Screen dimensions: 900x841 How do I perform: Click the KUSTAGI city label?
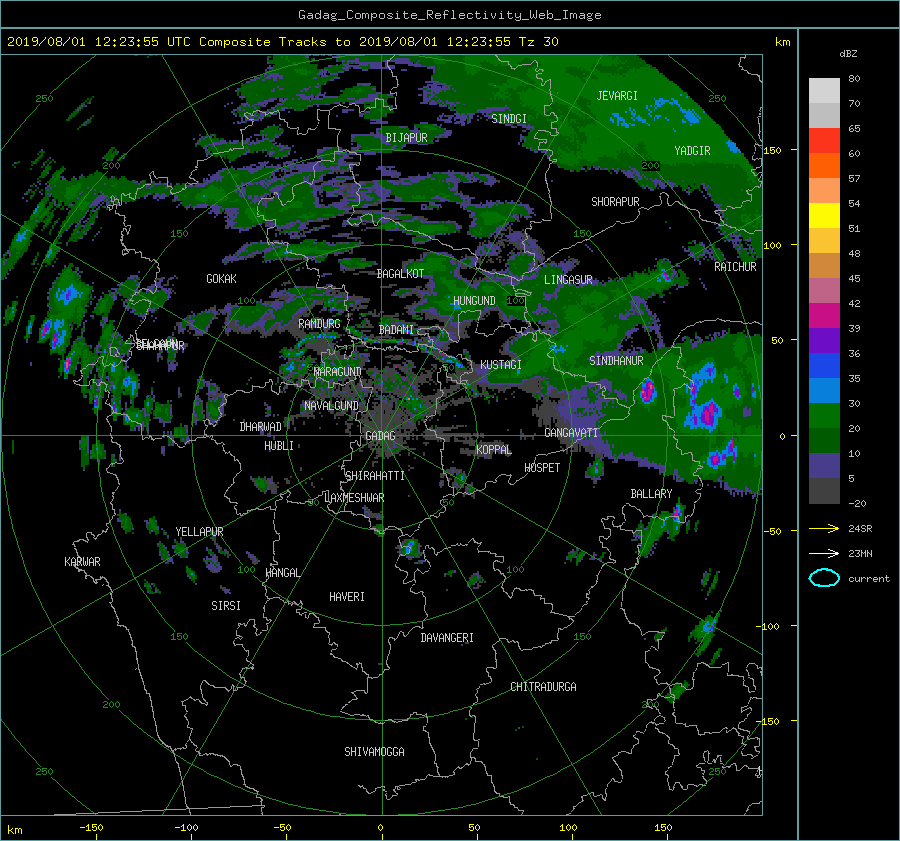(x=501, y=365)
